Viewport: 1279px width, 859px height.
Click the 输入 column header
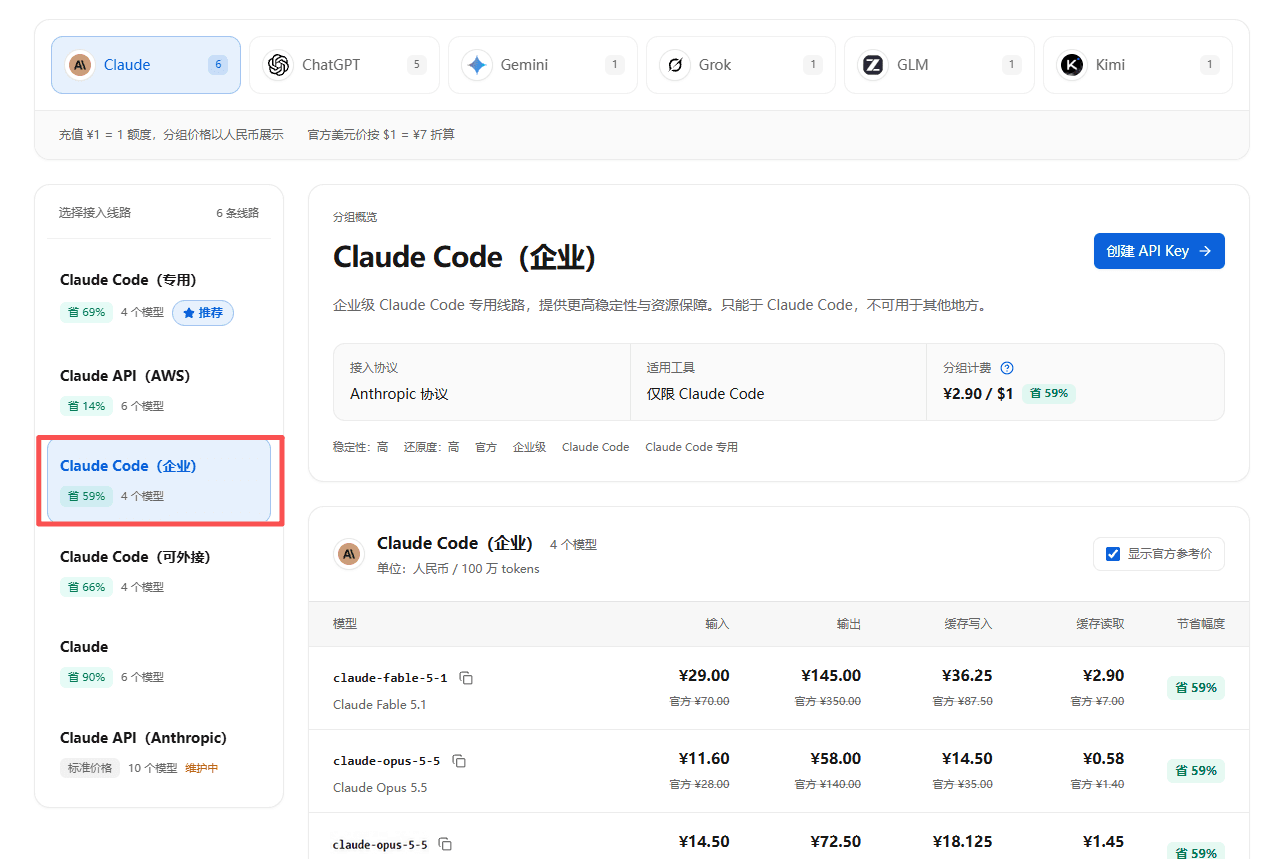[717, 624]
